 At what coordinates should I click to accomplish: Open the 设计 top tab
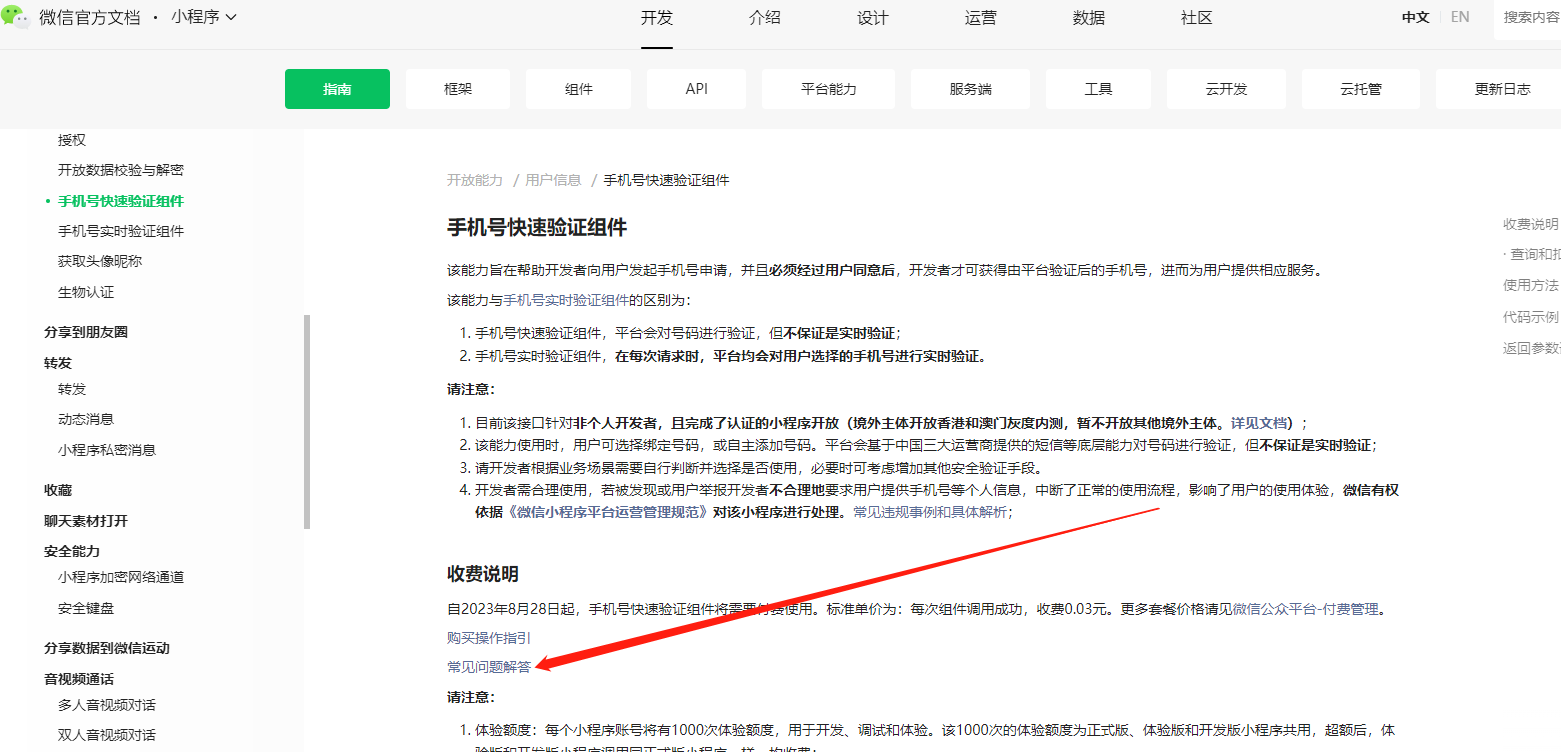pyautogui.click(x=873, y=17)
